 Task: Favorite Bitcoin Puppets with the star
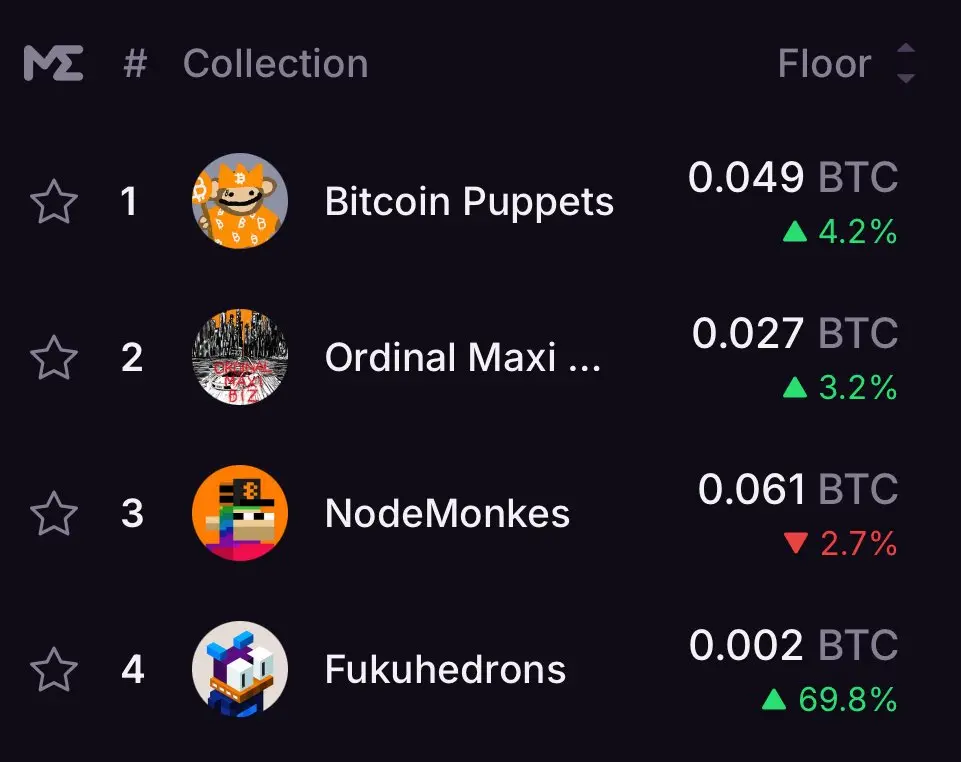pos(54,201)
